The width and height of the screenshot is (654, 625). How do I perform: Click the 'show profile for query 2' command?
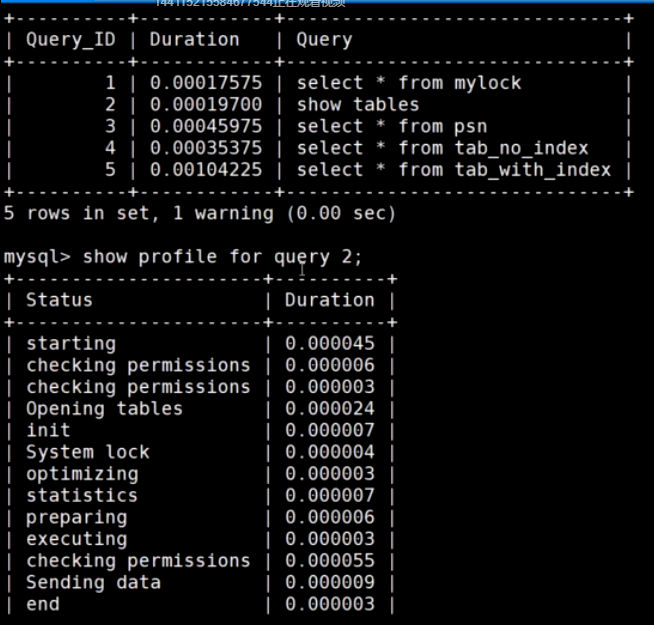(x=222, y=257)
